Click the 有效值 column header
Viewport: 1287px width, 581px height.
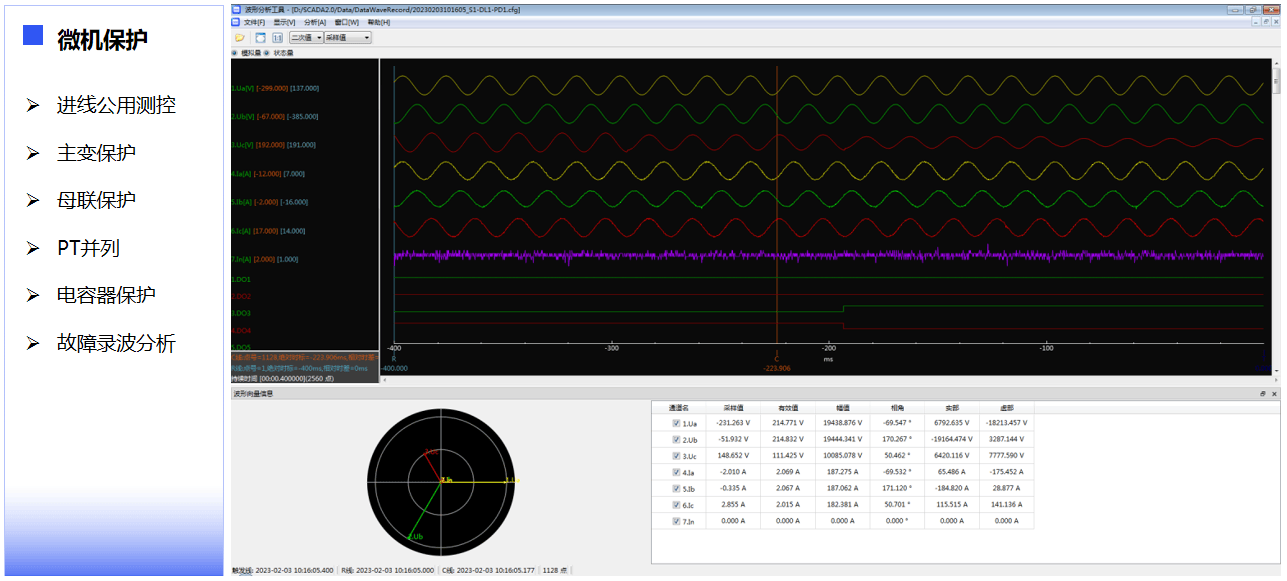coord(790,408)
